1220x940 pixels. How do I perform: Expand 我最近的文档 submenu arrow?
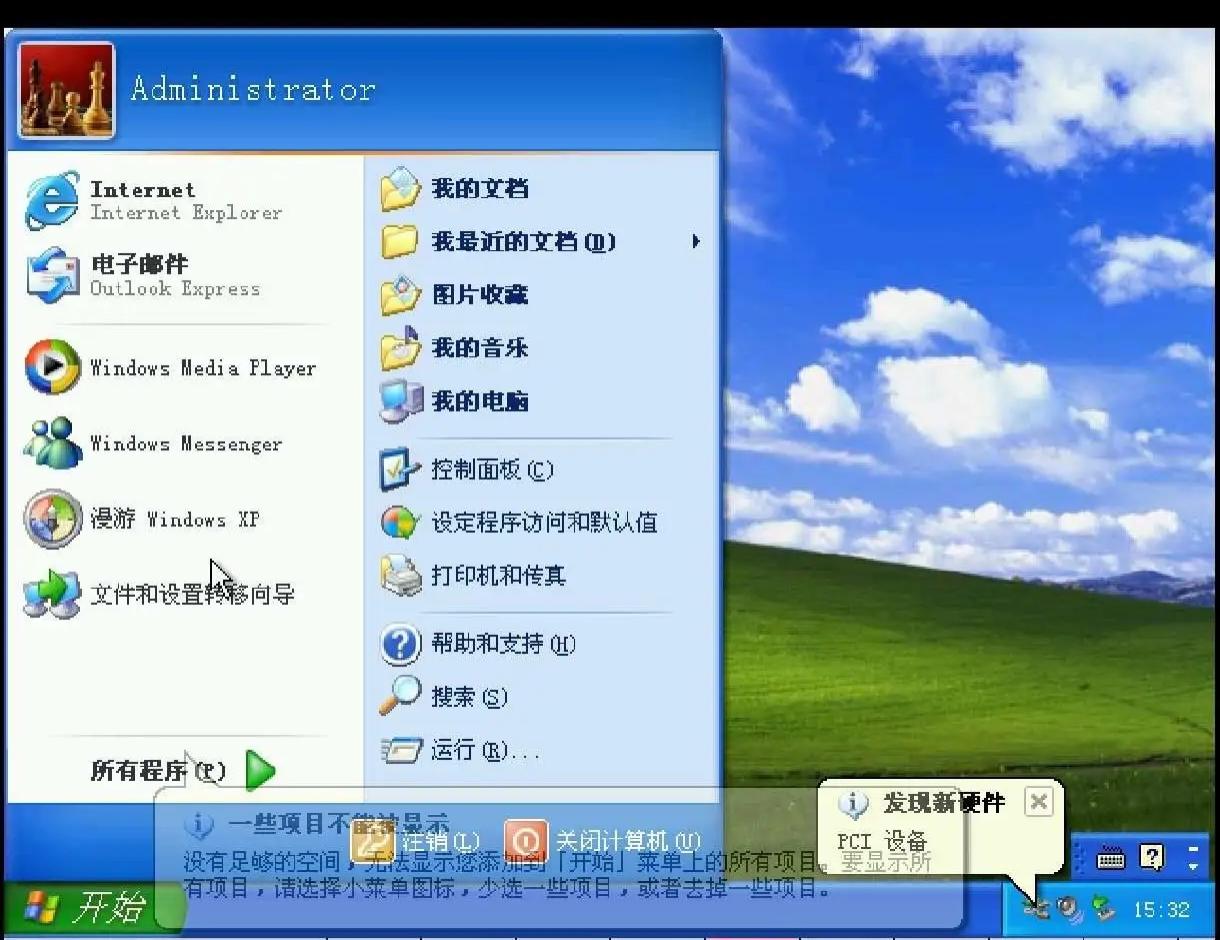point(696,241)
